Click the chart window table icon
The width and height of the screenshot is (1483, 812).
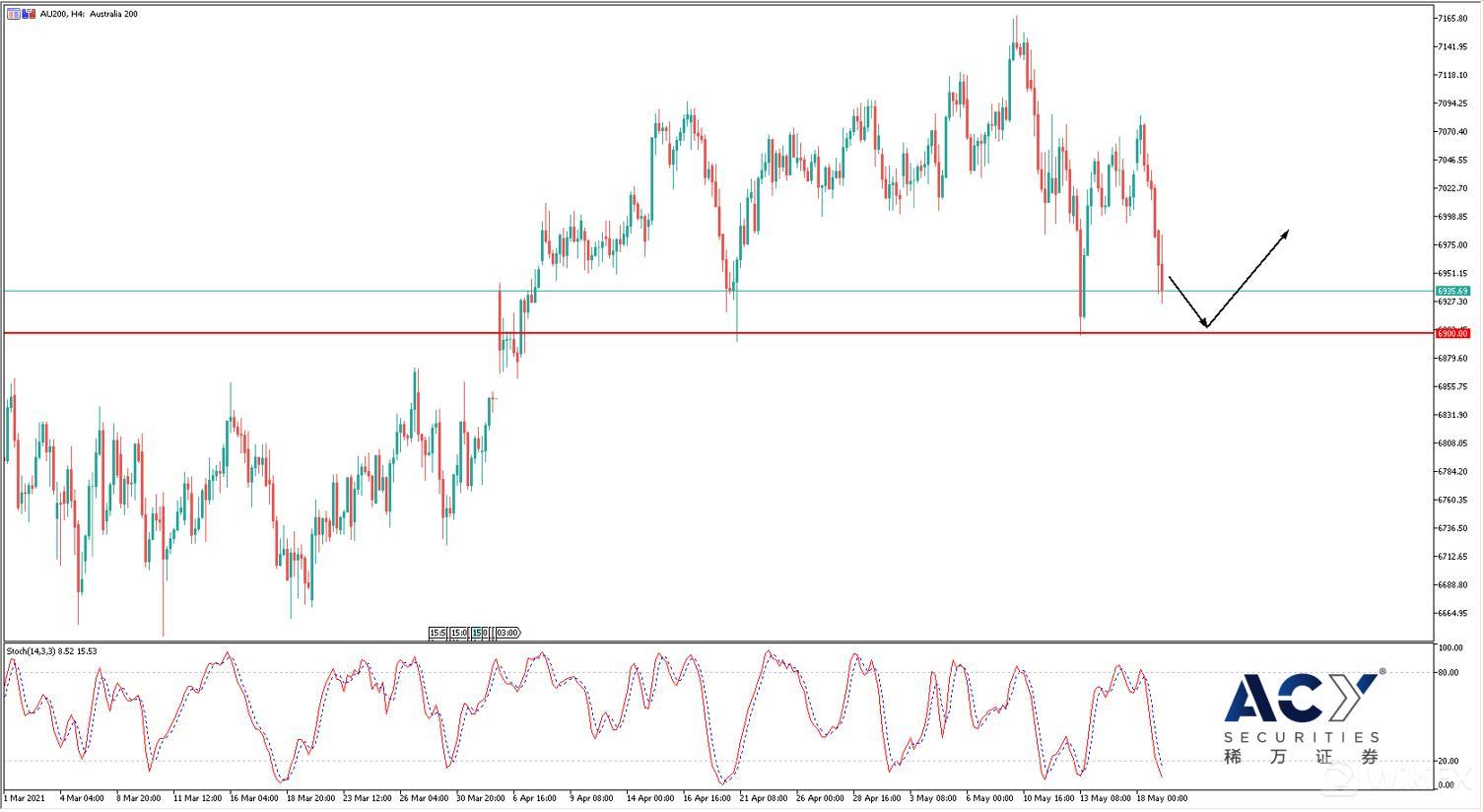tap(14, 14)
